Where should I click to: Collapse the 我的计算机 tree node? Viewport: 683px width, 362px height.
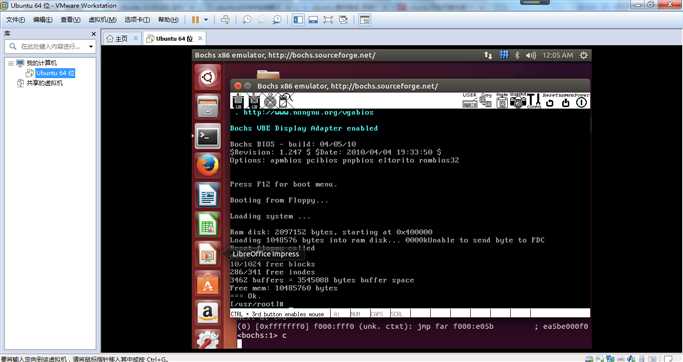(x=11, y=63)
